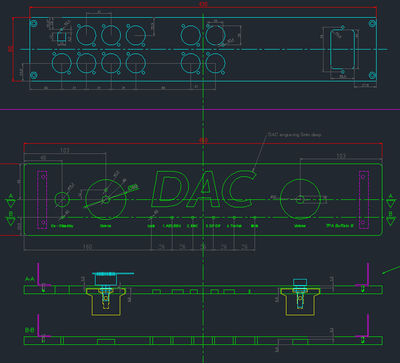Click the Source selector knob circle
Image resolution: width=400 pixels, height=363 pixels.
(106, 200)
